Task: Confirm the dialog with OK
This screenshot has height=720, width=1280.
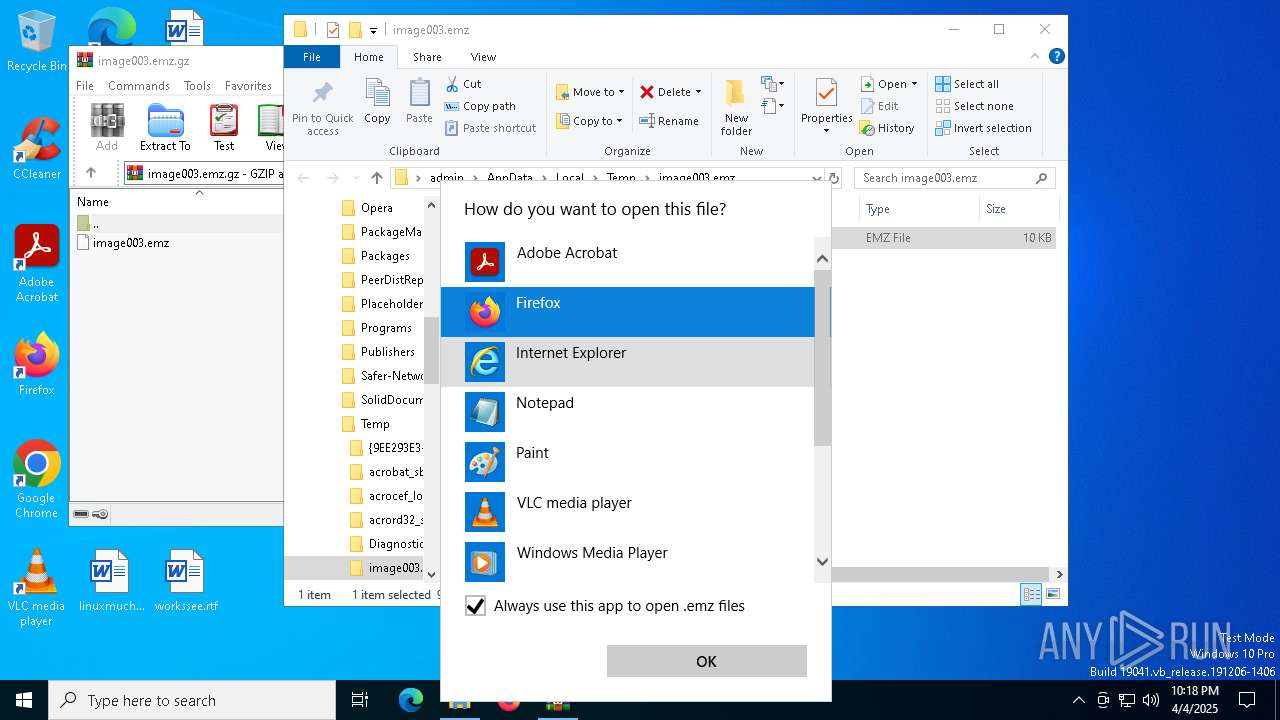Action: pyautogui.click(x=706, y=661)
